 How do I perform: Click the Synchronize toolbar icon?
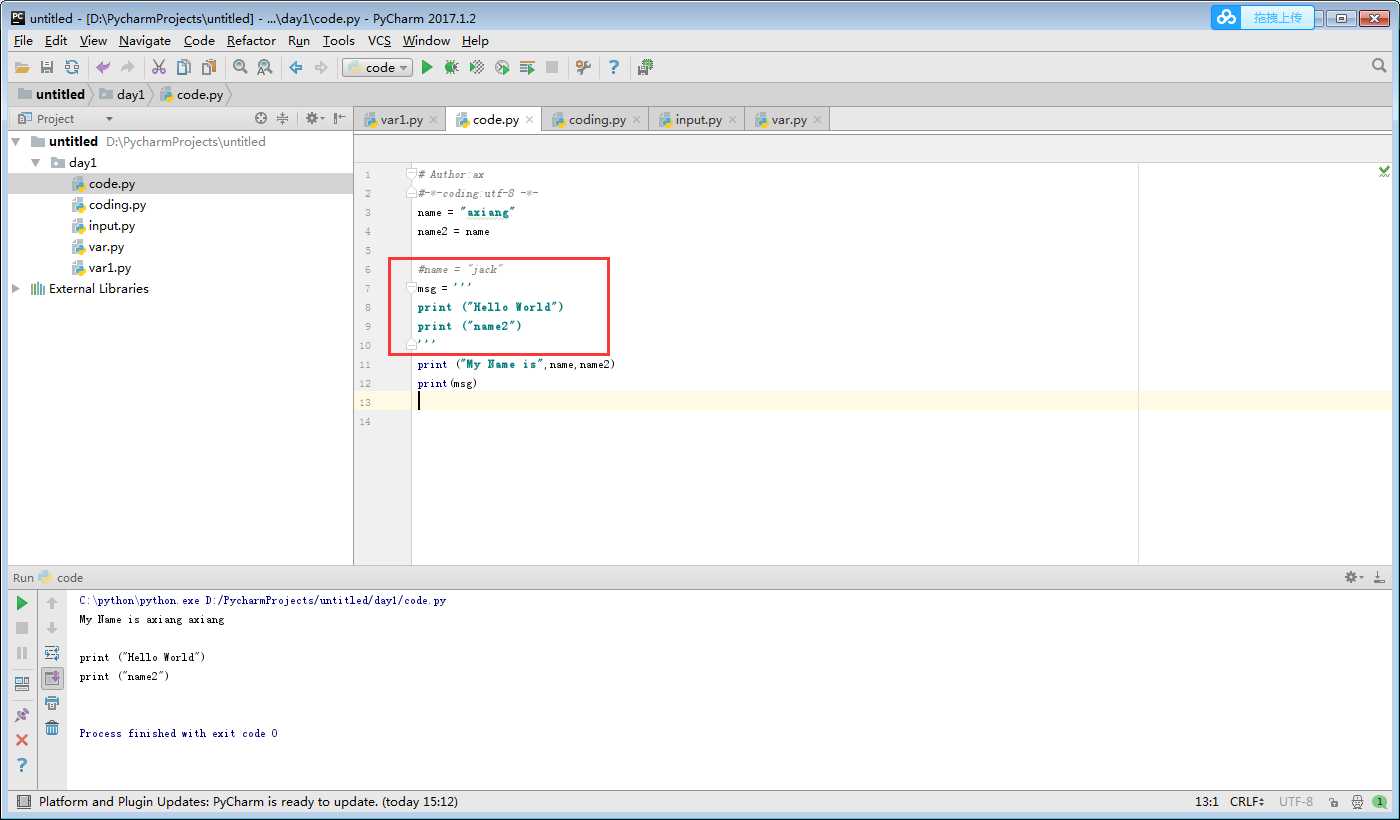[x=72, y=67]
